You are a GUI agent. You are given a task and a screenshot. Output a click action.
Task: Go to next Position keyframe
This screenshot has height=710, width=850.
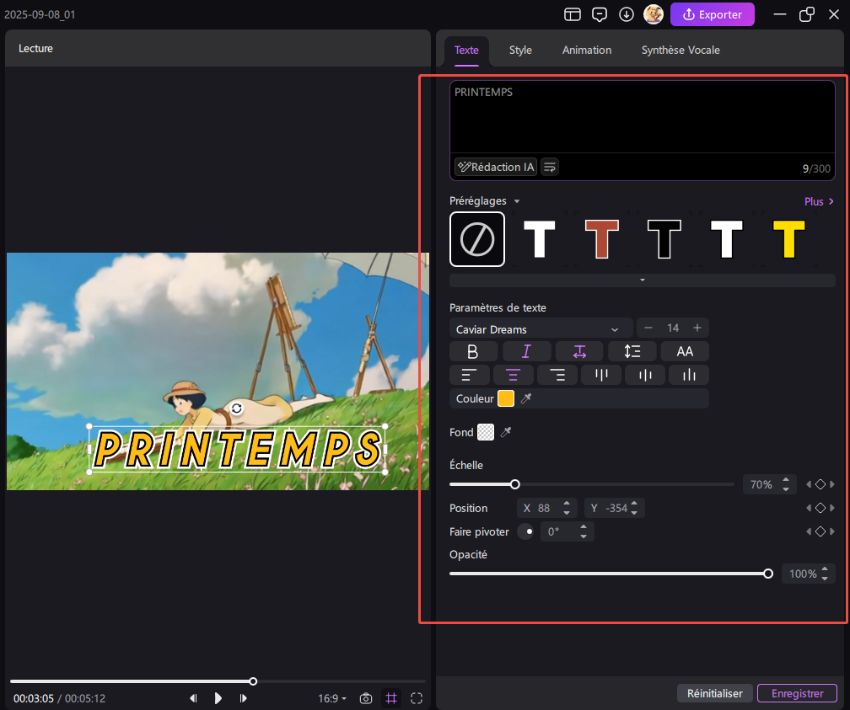click(832, 508)
